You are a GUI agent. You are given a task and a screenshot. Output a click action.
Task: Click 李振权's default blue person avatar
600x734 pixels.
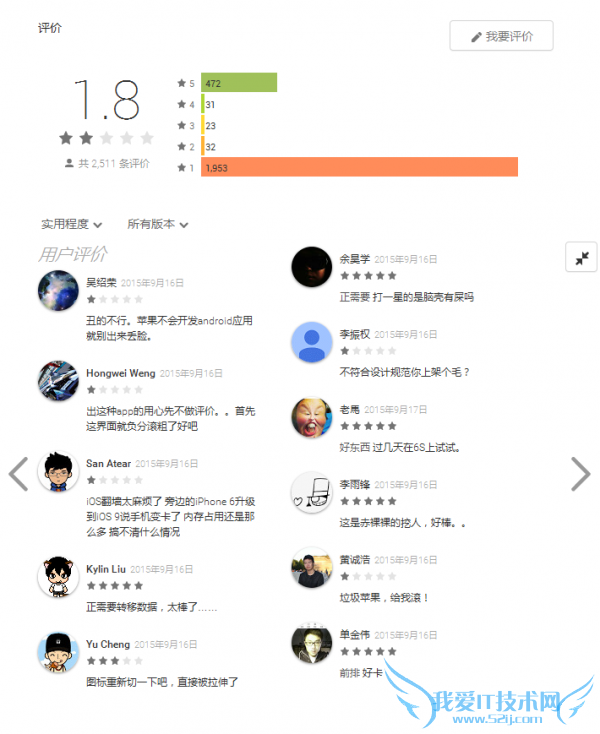point(312,342)
